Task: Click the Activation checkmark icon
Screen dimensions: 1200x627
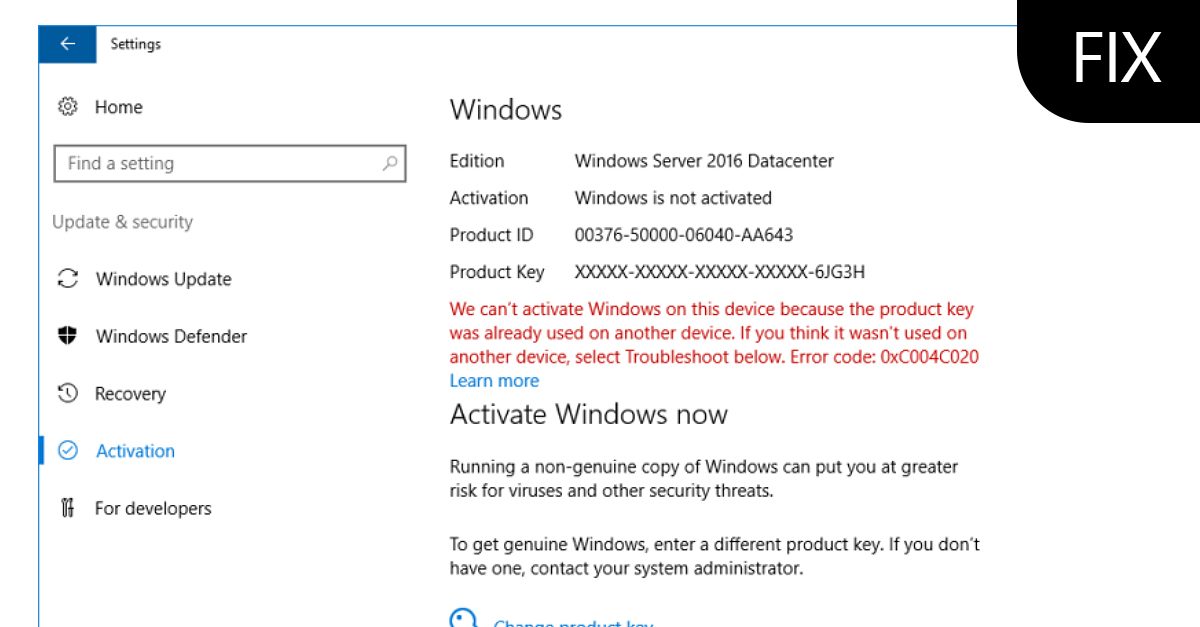Action: (x=67, y=451)
